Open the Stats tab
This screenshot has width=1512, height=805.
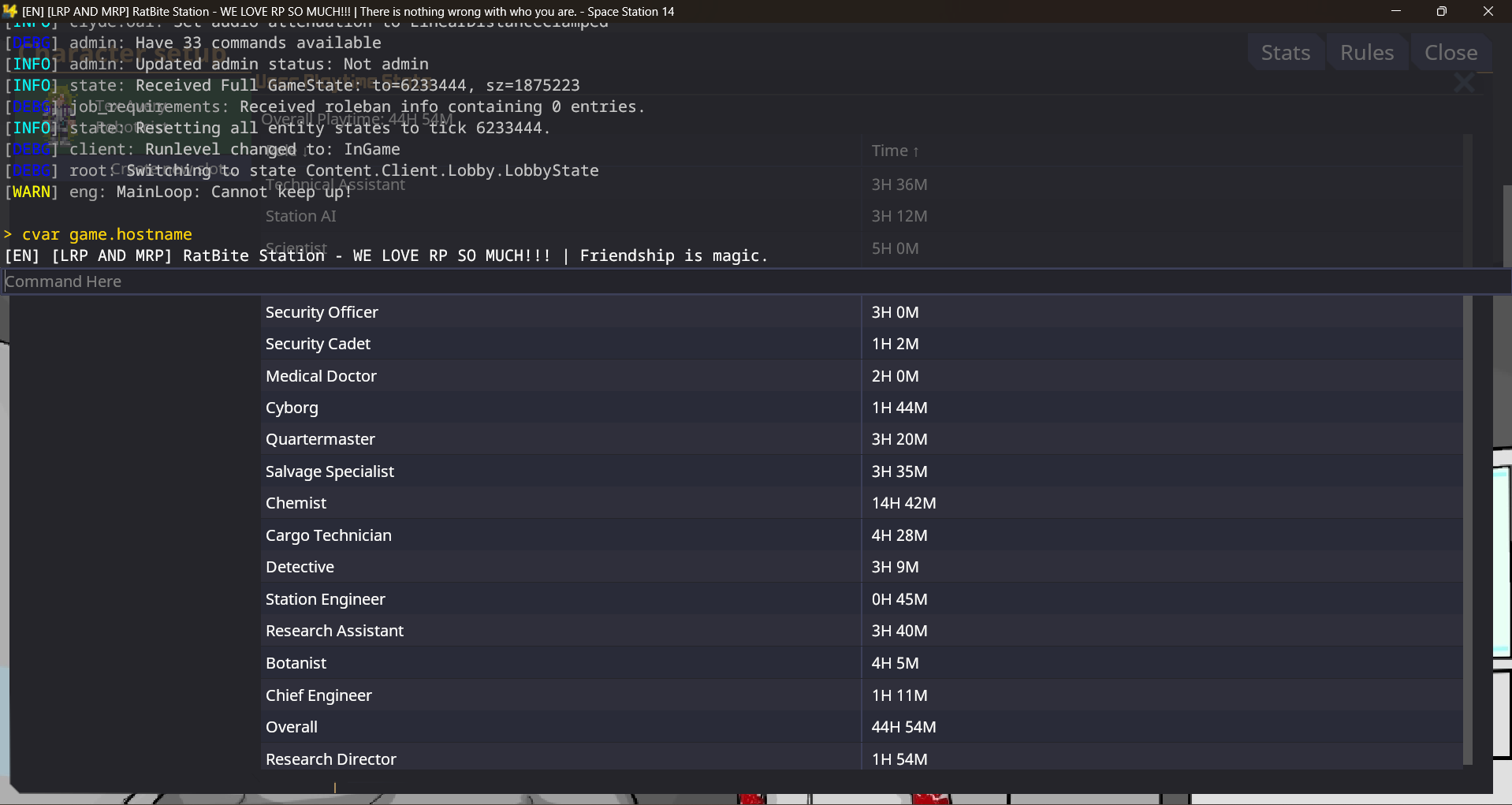pyautogui.click(x=1285, y=53)
